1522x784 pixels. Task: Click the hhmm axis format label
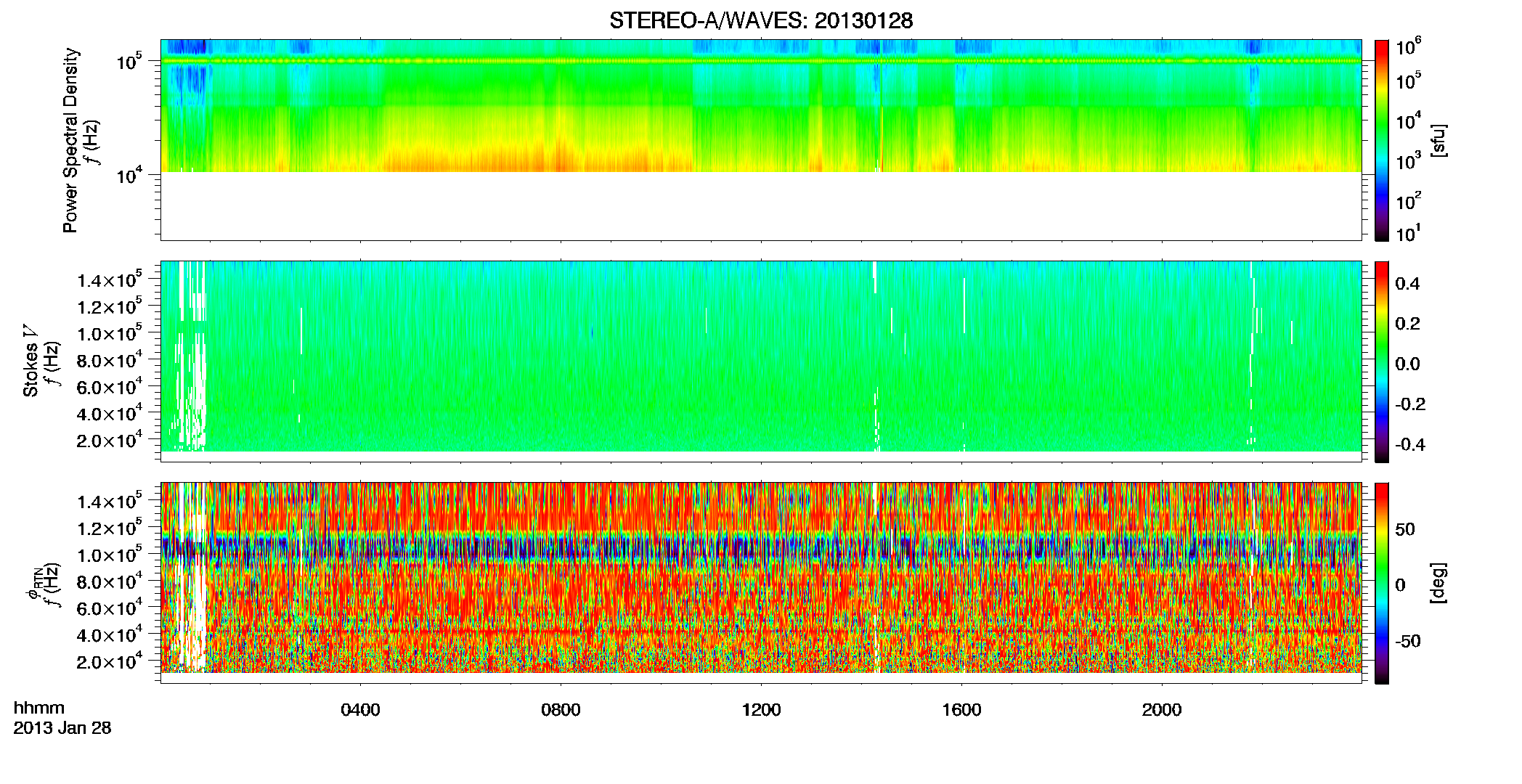pyautogui.click(x=39, y=709)
